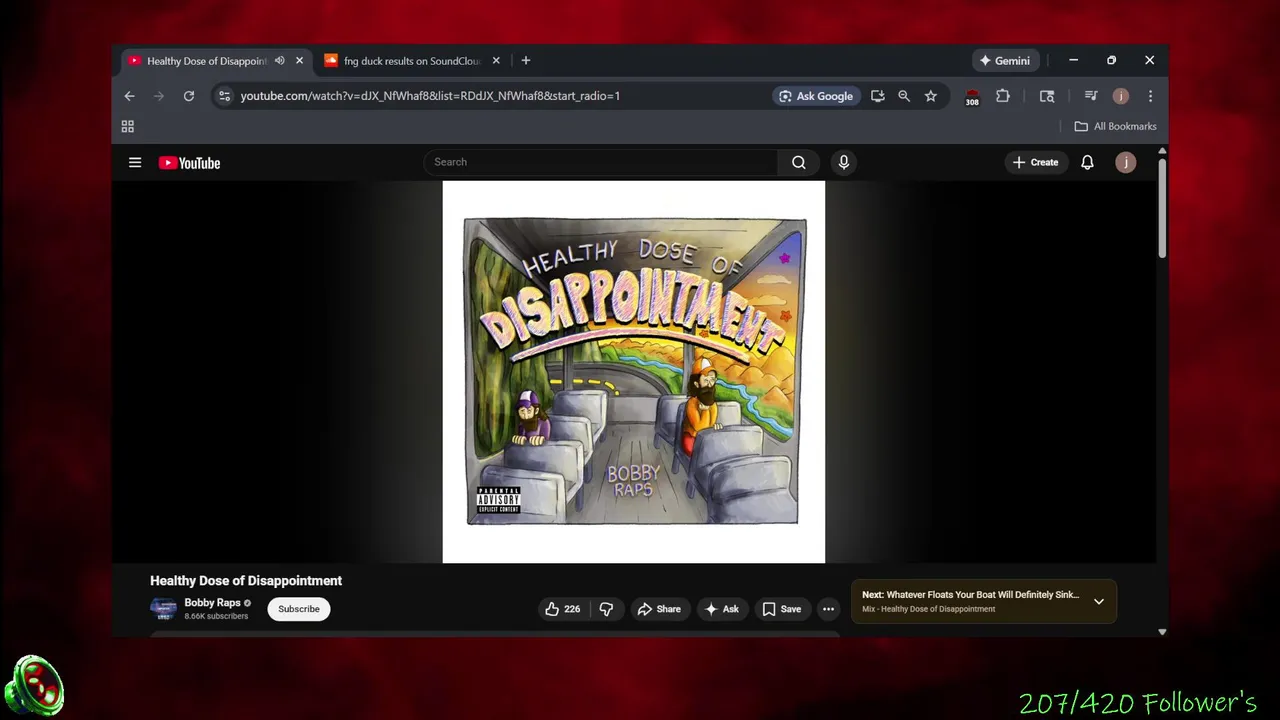Dislike the video with thumbs down
The width and height of the screenshot is (1280, 720).
[606, 609]
